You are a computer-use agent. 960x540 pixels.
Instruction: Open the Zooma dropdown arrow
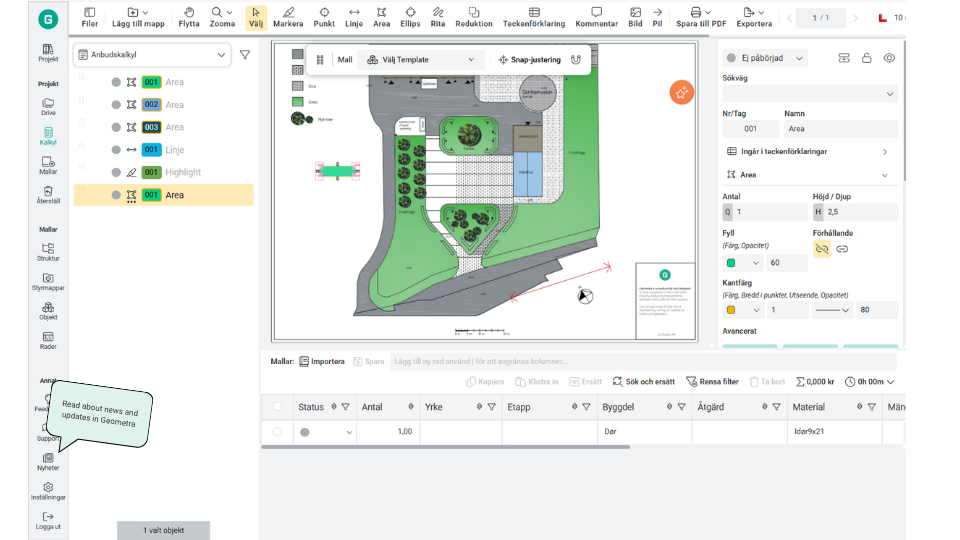[230, 12]
